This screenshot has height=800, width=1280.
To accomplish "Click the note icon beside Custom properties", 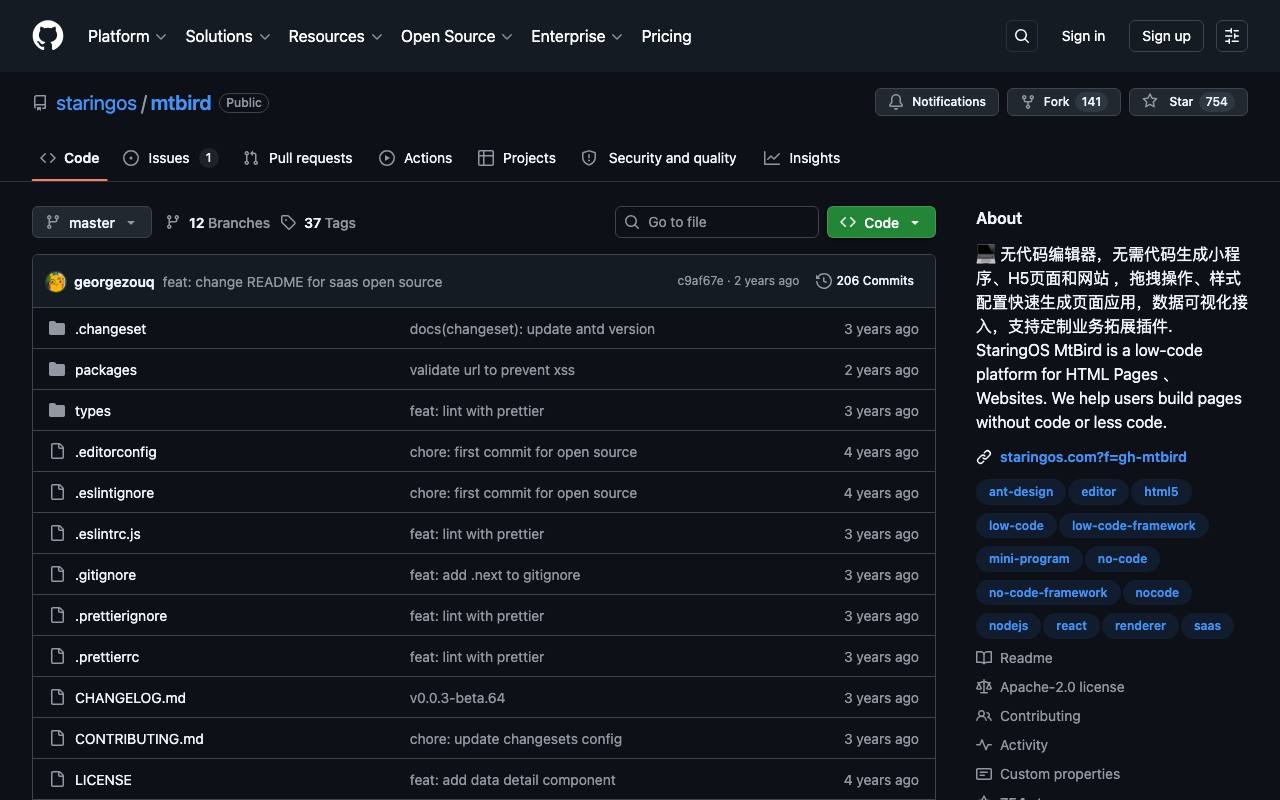I will [x=984, y=774].
